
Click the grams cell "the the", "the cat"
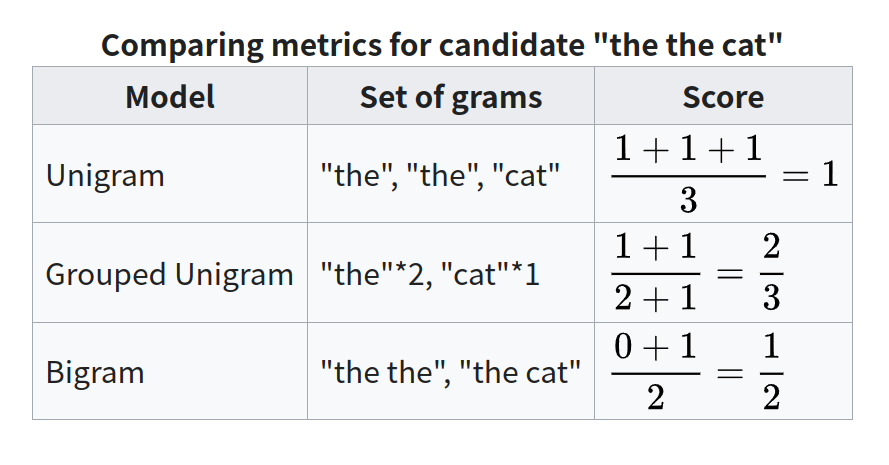[451, 371]
